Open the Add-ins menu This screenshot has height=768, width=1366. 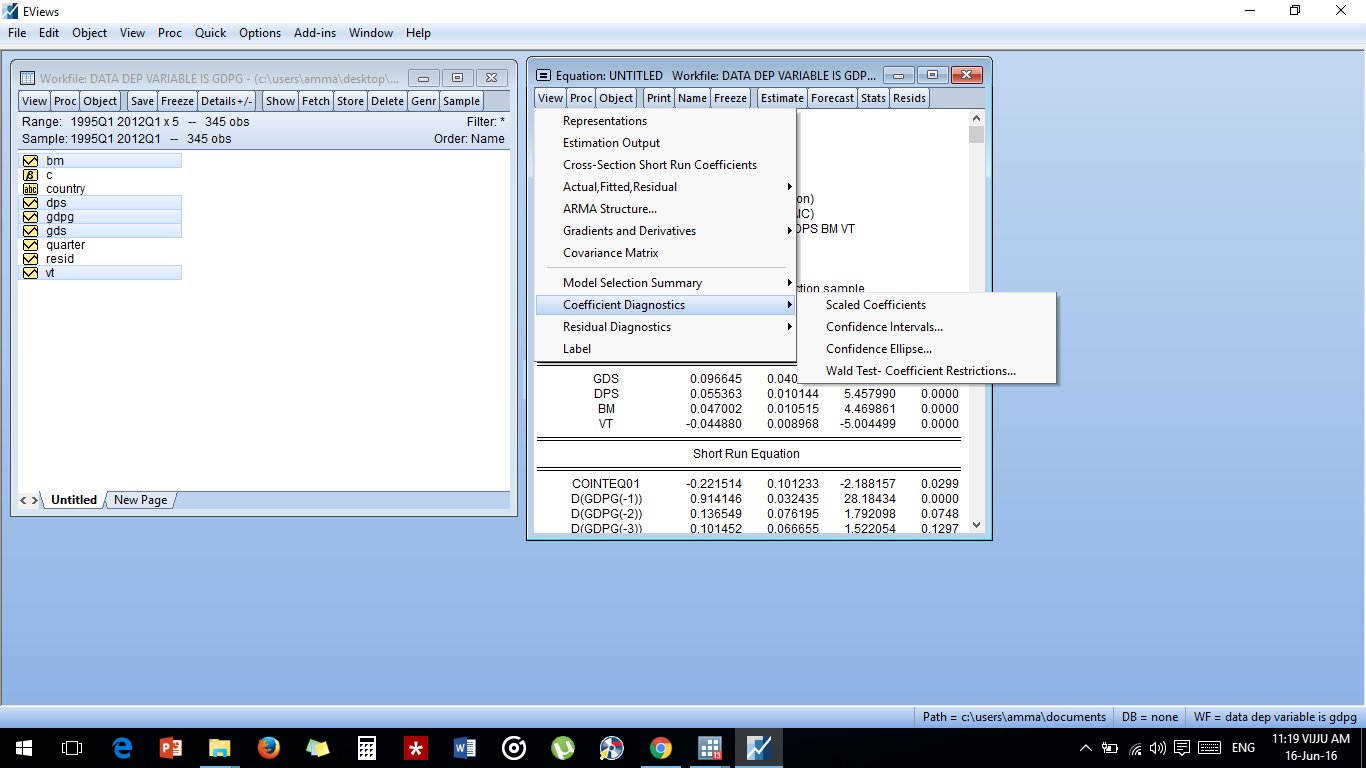pos(315,33)
